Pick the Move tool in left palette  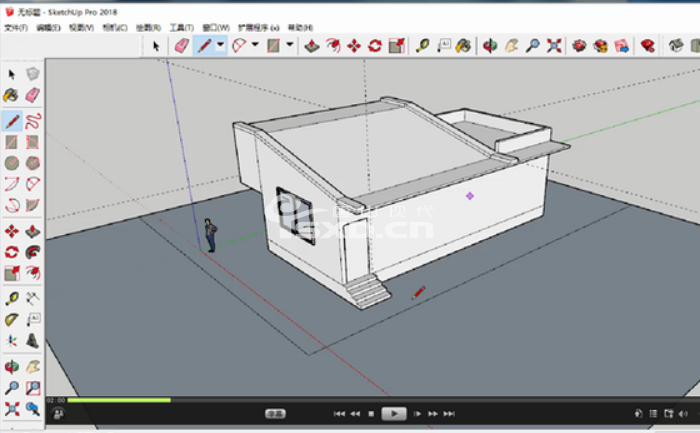tap(12, 231)
